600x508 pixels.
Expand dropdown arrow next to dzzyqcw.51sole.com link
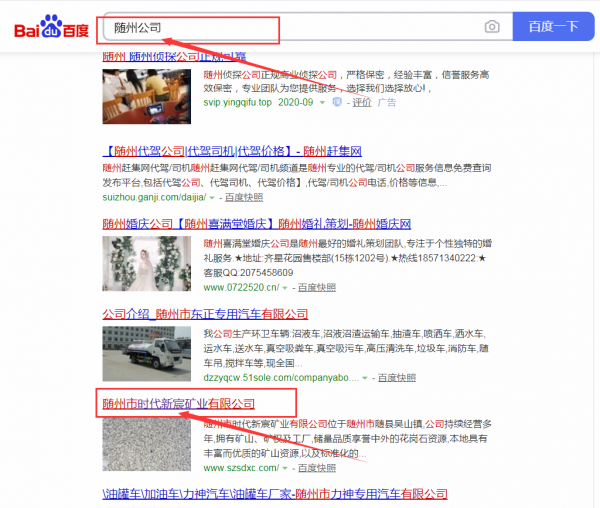tap(366, 379)
